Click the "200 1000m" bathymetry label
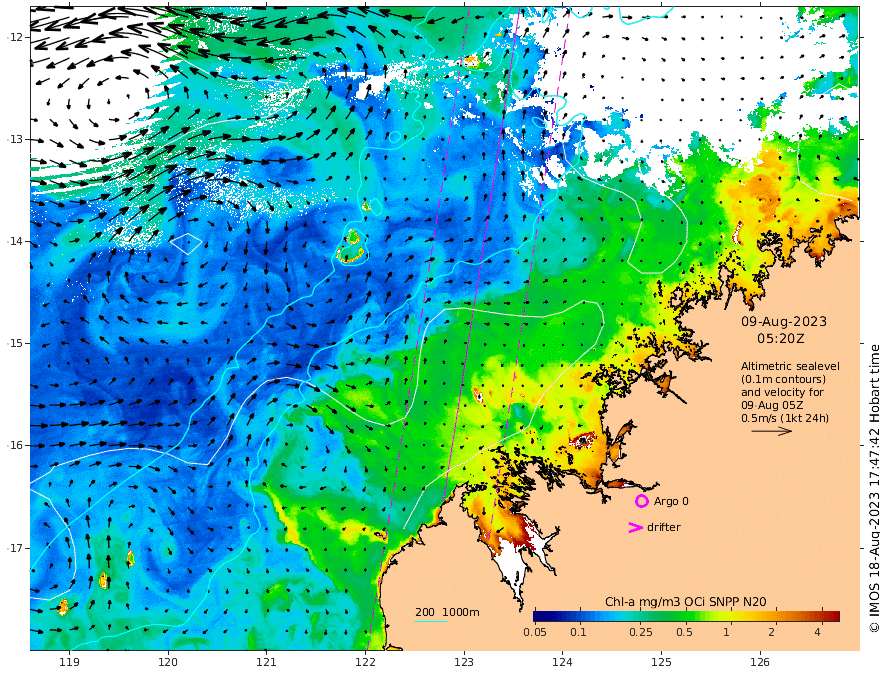Viewport: 880px width, 680px height. pos(447,612)
